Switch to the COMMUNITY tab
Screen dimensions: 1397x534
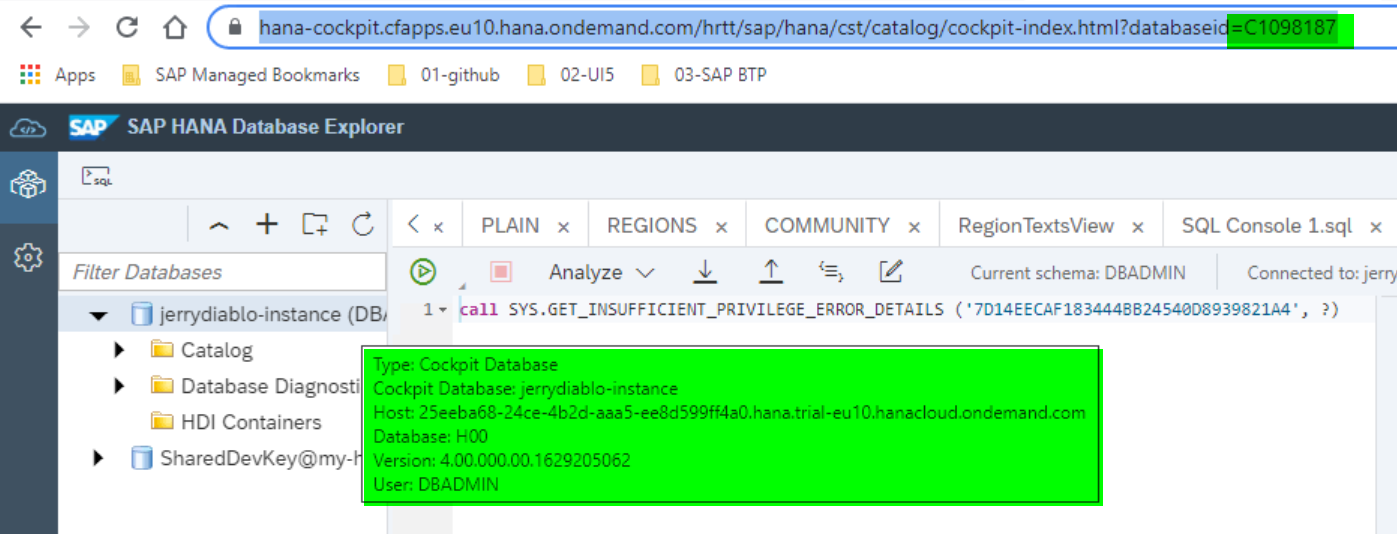[x=827, y=226]
